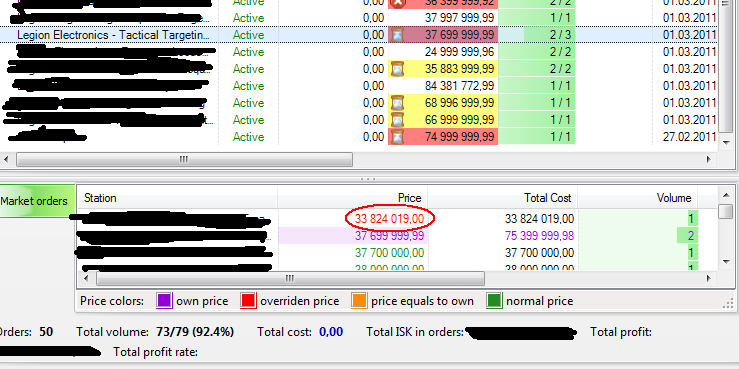
Task: Click the Total profit rate label
Action: (x=156, y=352)
